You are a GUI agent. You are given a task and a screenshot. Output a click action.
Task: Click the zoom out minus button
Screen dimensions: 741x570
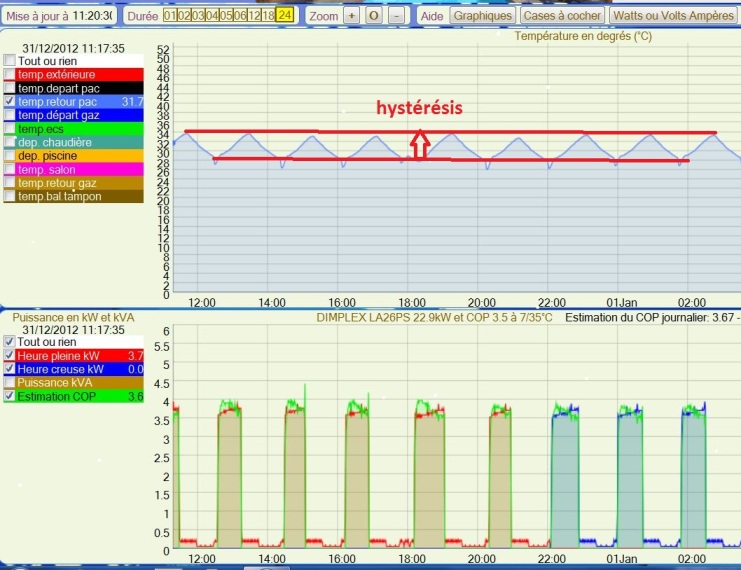click(x=397, y=16)
